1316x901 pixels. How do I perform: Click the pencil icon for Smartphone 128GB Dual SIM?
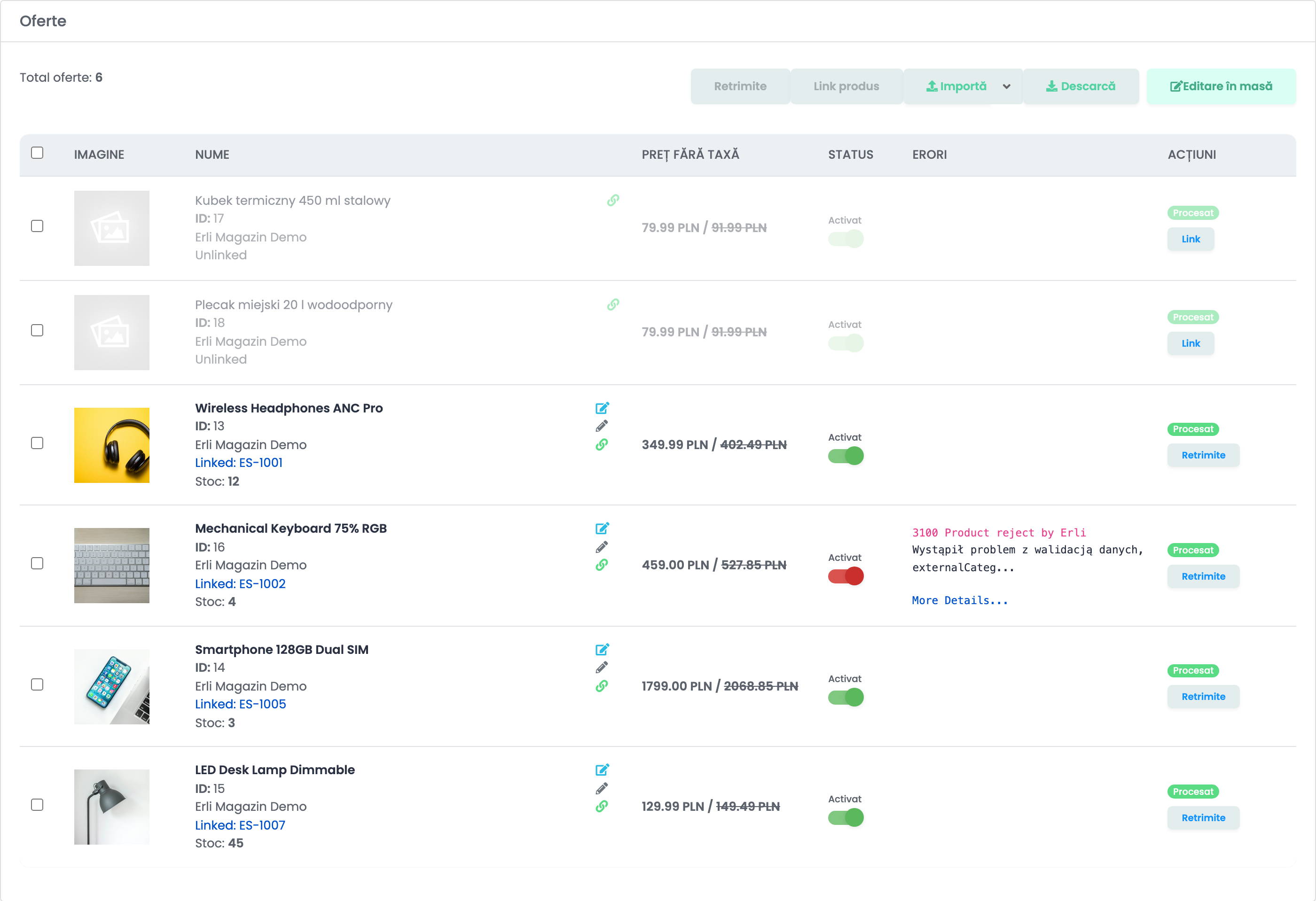(602, 667)
